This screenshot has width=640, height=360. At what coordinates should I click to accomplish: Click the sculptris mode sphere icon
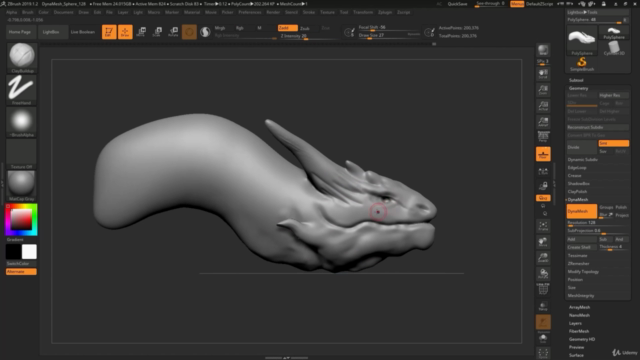tap(205, 32)
